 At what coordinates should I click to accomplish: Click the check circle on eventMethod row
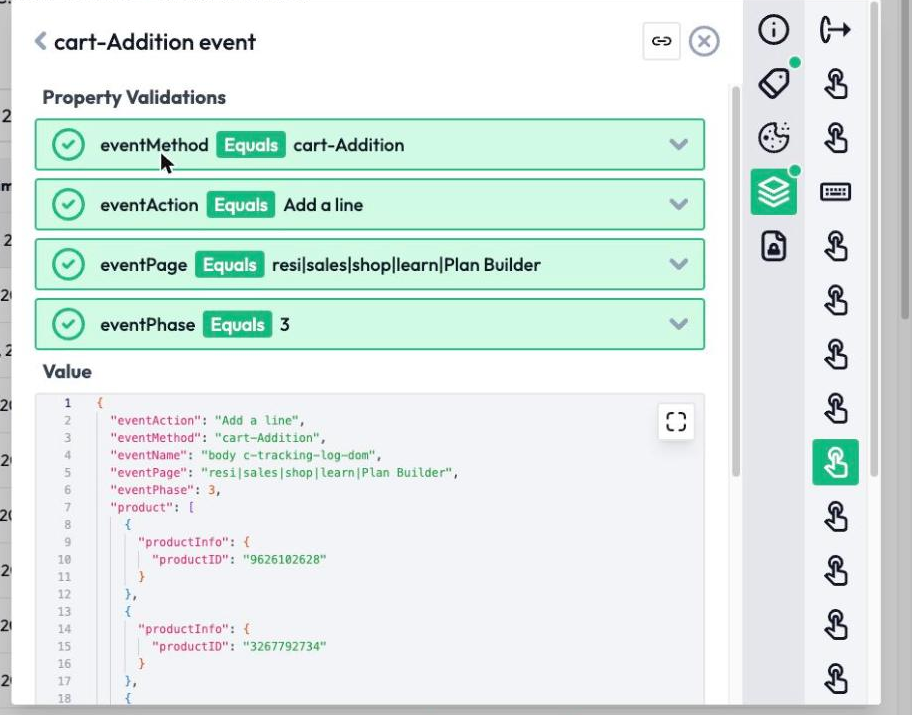pos(68,144)
